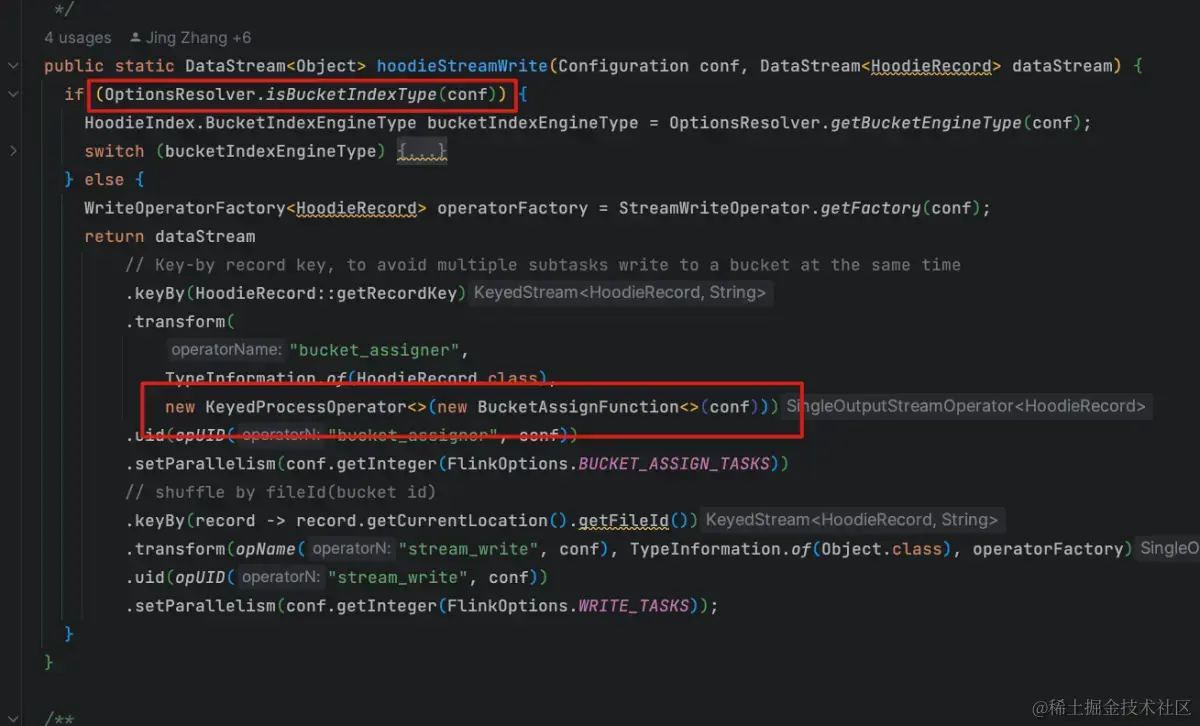Click the getRecordKey method reference
1200x726 pixels.
pos(402,293)
